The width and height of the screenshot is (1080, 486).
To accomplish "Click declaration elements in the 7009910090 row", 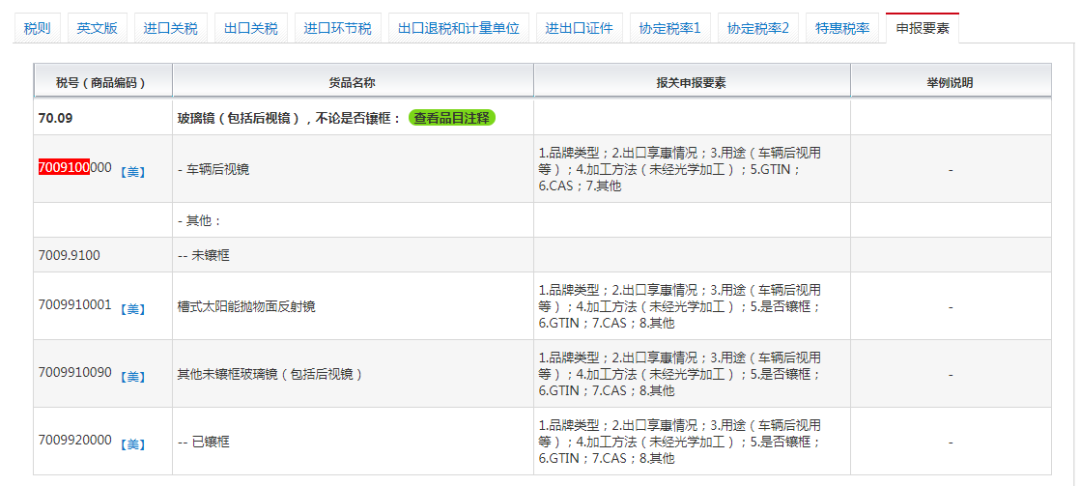I will click(680, 374).
